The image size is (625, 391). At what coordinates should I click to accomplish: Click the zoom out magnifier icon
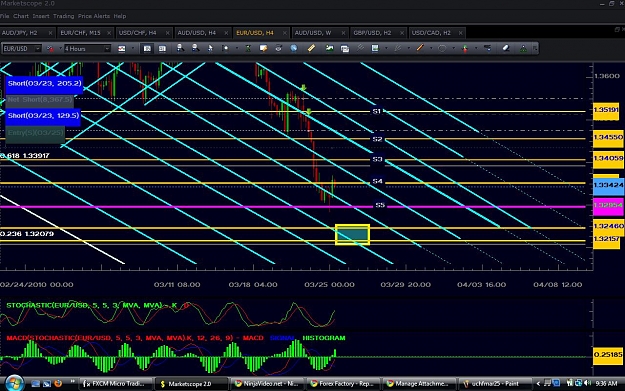point(195,48)
